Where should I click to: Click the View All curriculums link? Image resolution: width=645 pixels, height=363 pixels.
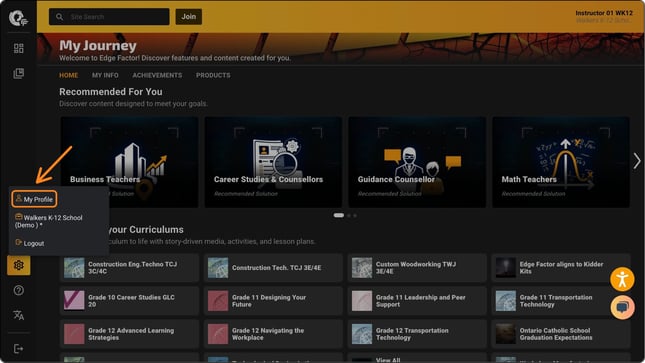[x=388, y=360]
